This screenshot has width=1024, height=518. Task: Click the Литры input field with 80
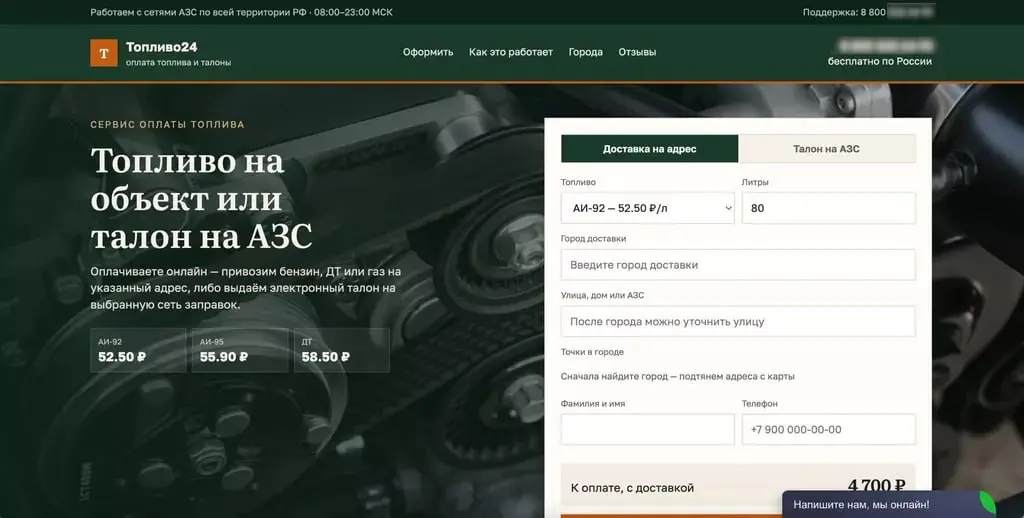pyautogui.click(x=829, y=208)
